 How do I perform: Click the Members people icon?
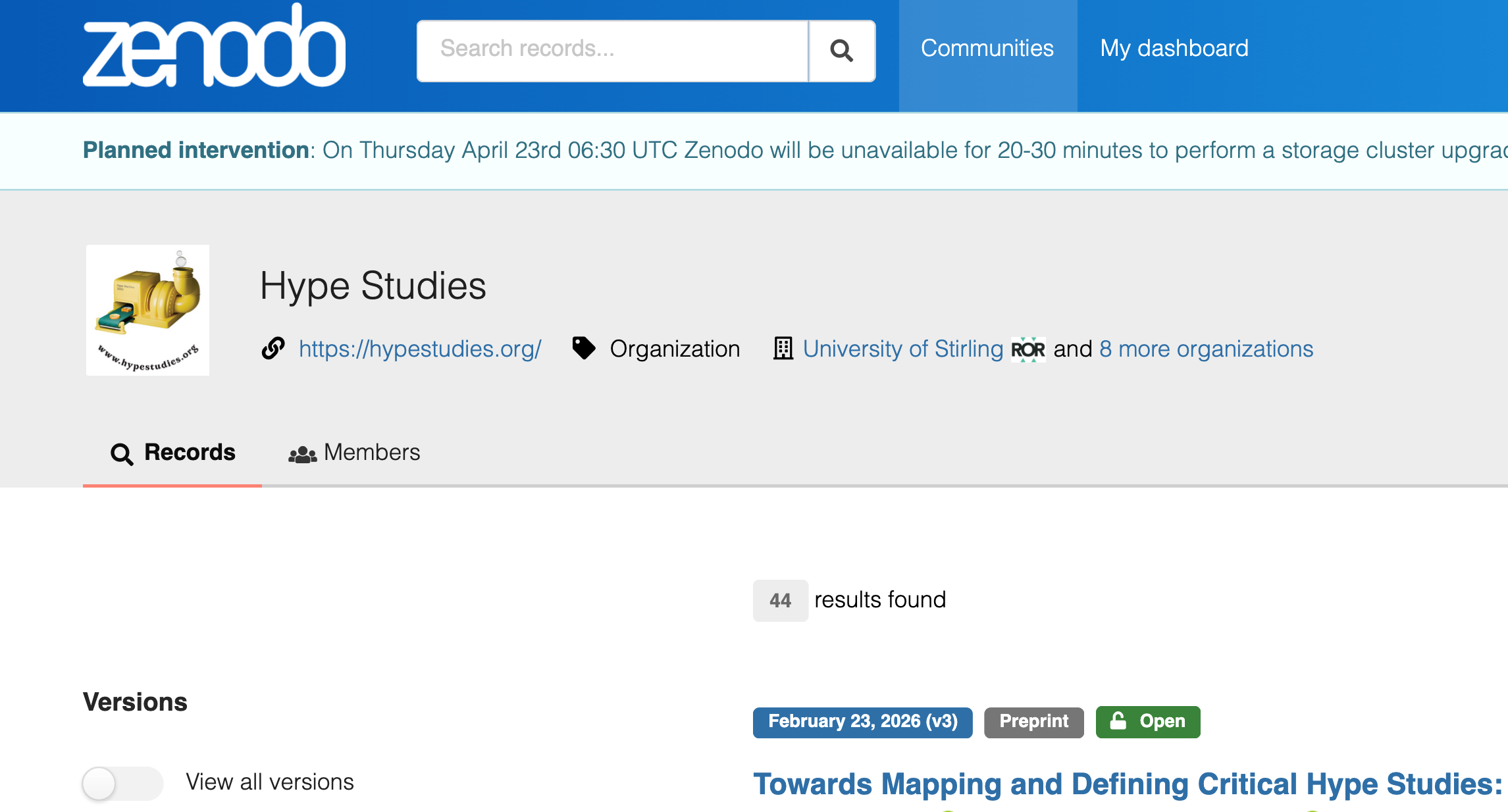pos(302,454)
